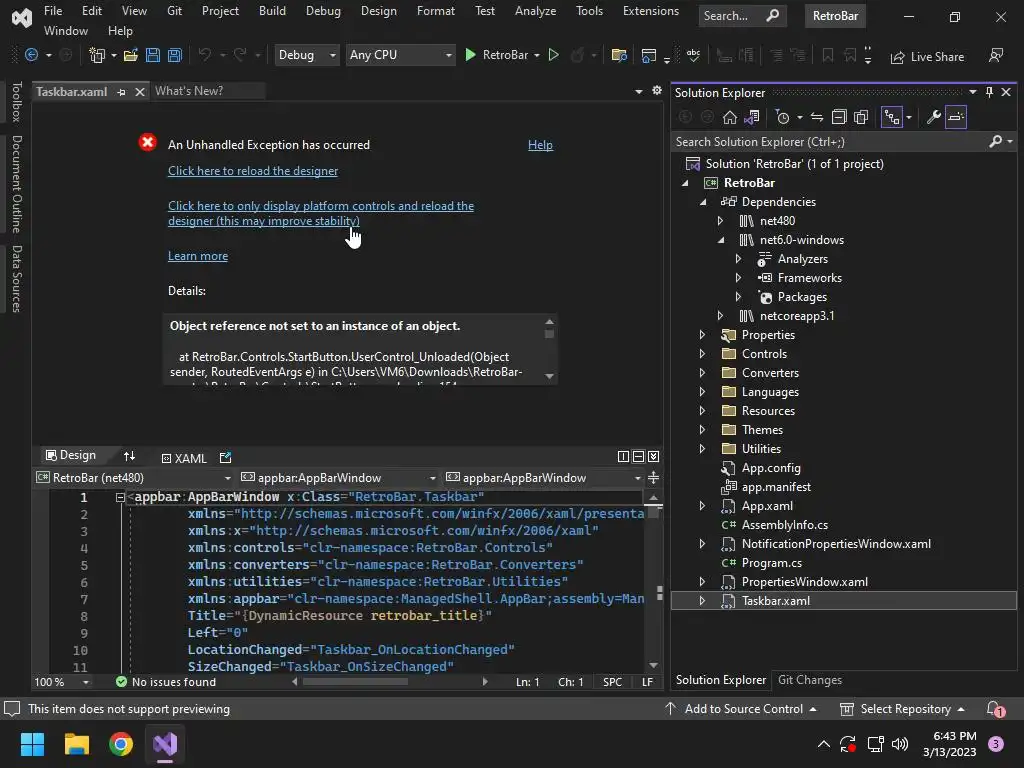Click the Show All Files icon
The height and width of the screenshot is (768, 1024).
(861, 118)
